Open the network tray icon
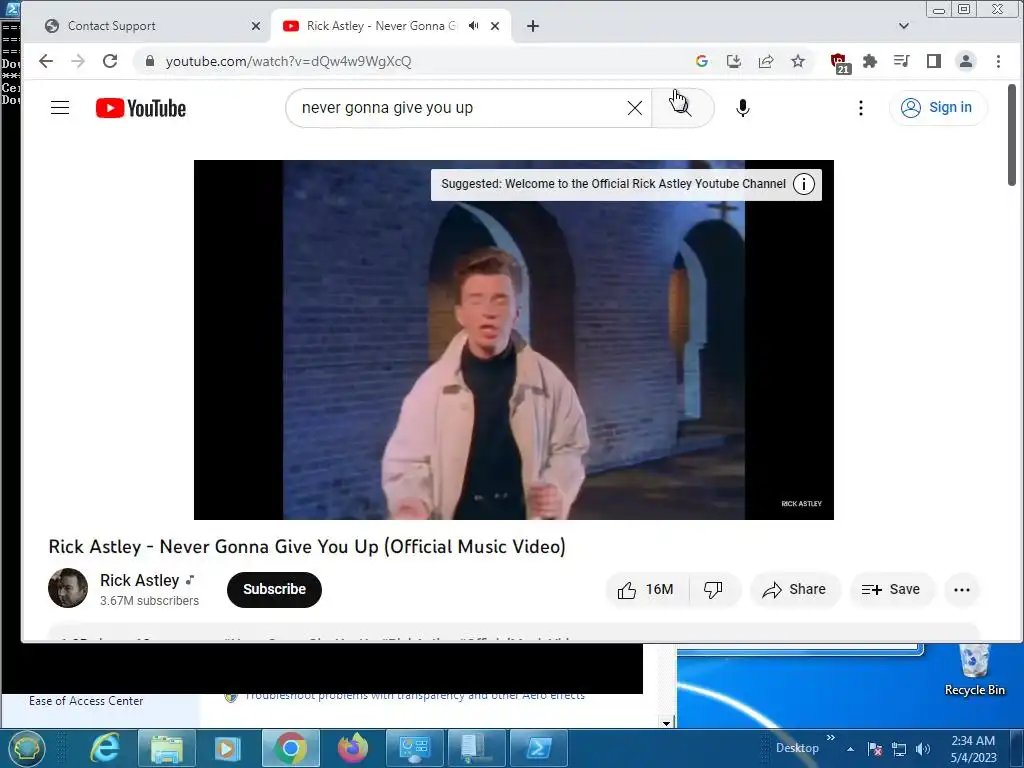 tap(899, 749)
